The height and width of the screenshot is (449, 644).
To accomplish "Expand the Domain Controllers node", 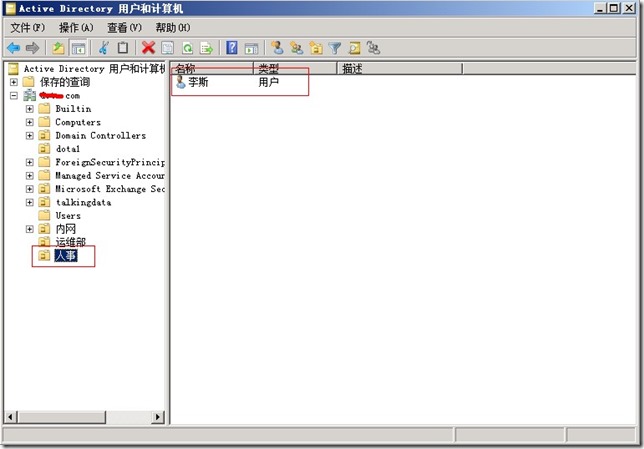I will (x=30, y=136).
